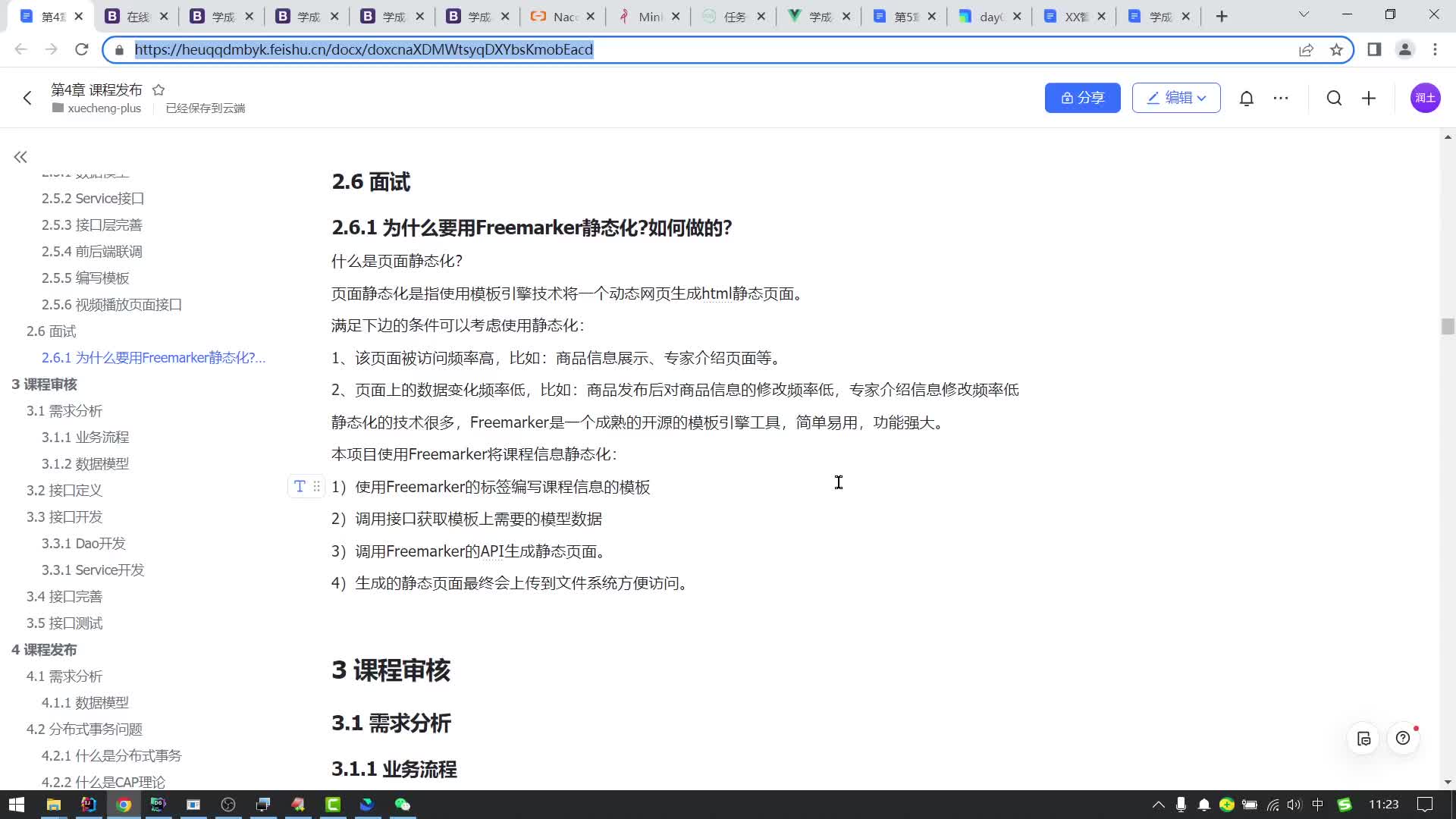Screen dimensions: 1456x819
Task: Open File Explorer from taskbar
Action: click(53, 805)
